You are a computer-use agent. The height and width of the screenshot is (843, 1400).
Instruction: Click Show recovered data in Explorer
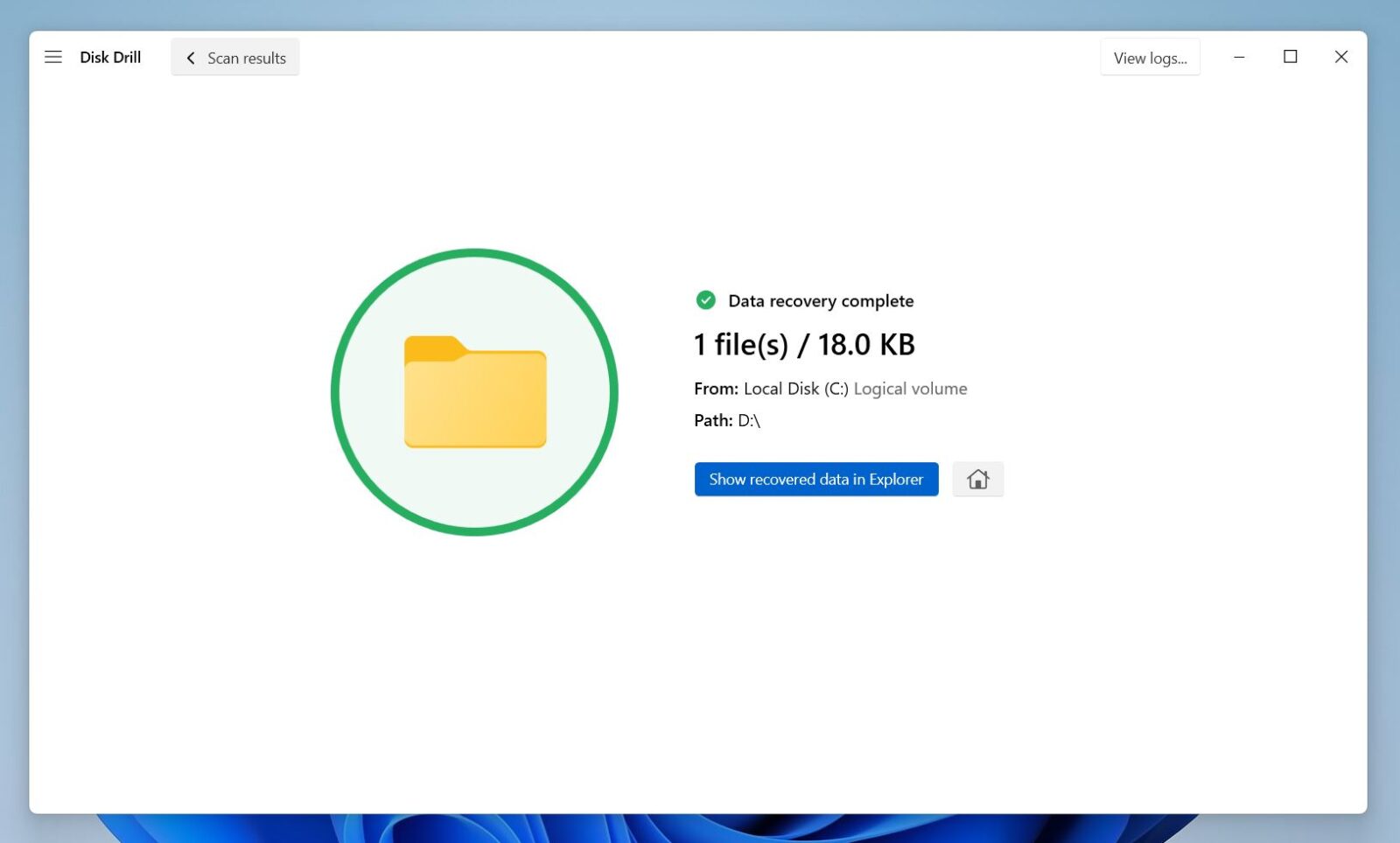pyautogui.click(x=815, y=479)
